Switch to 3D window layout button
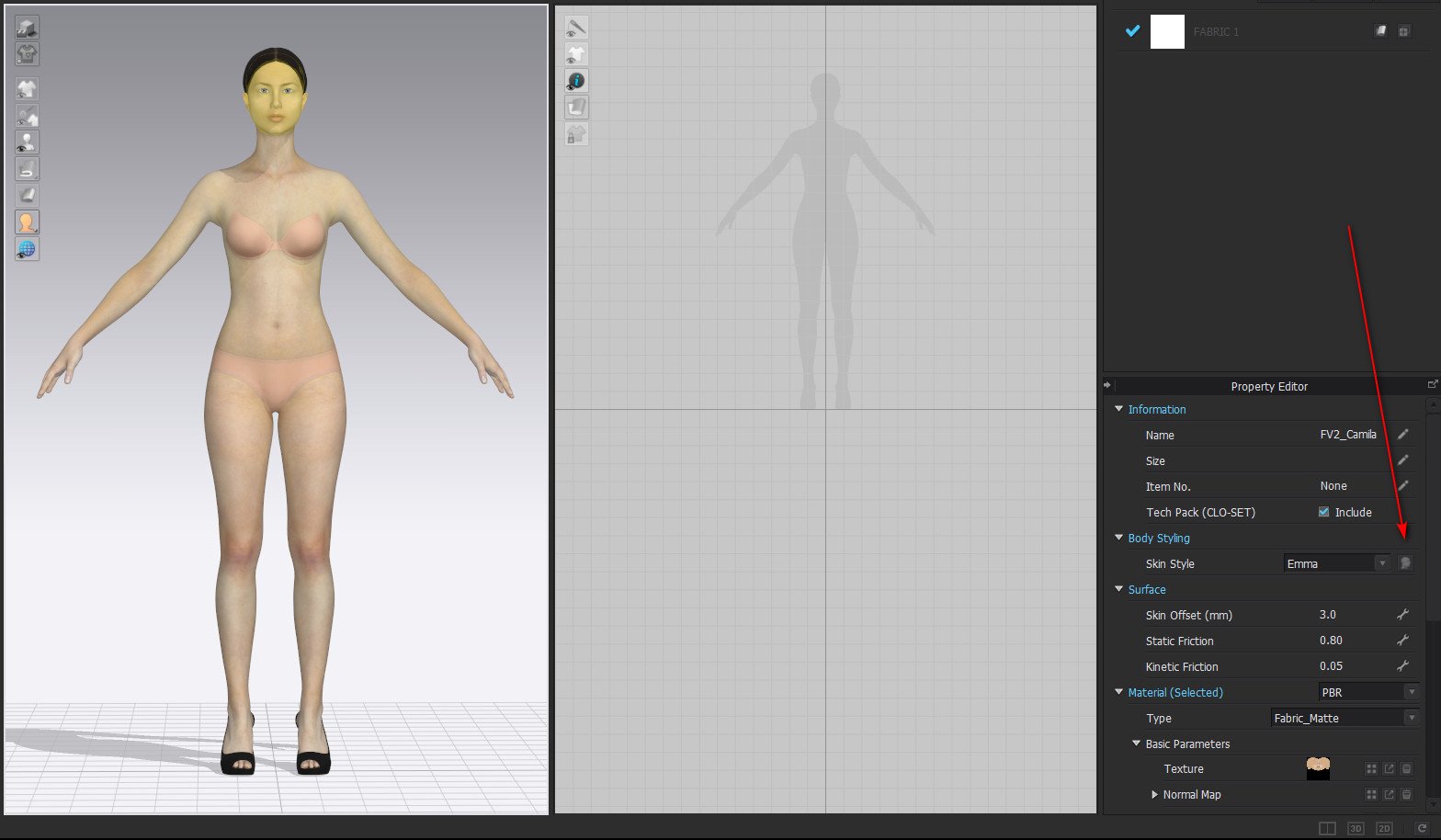Image resolution: width=1441 pixels, height=840 pixels. [x=1356, y=829]
